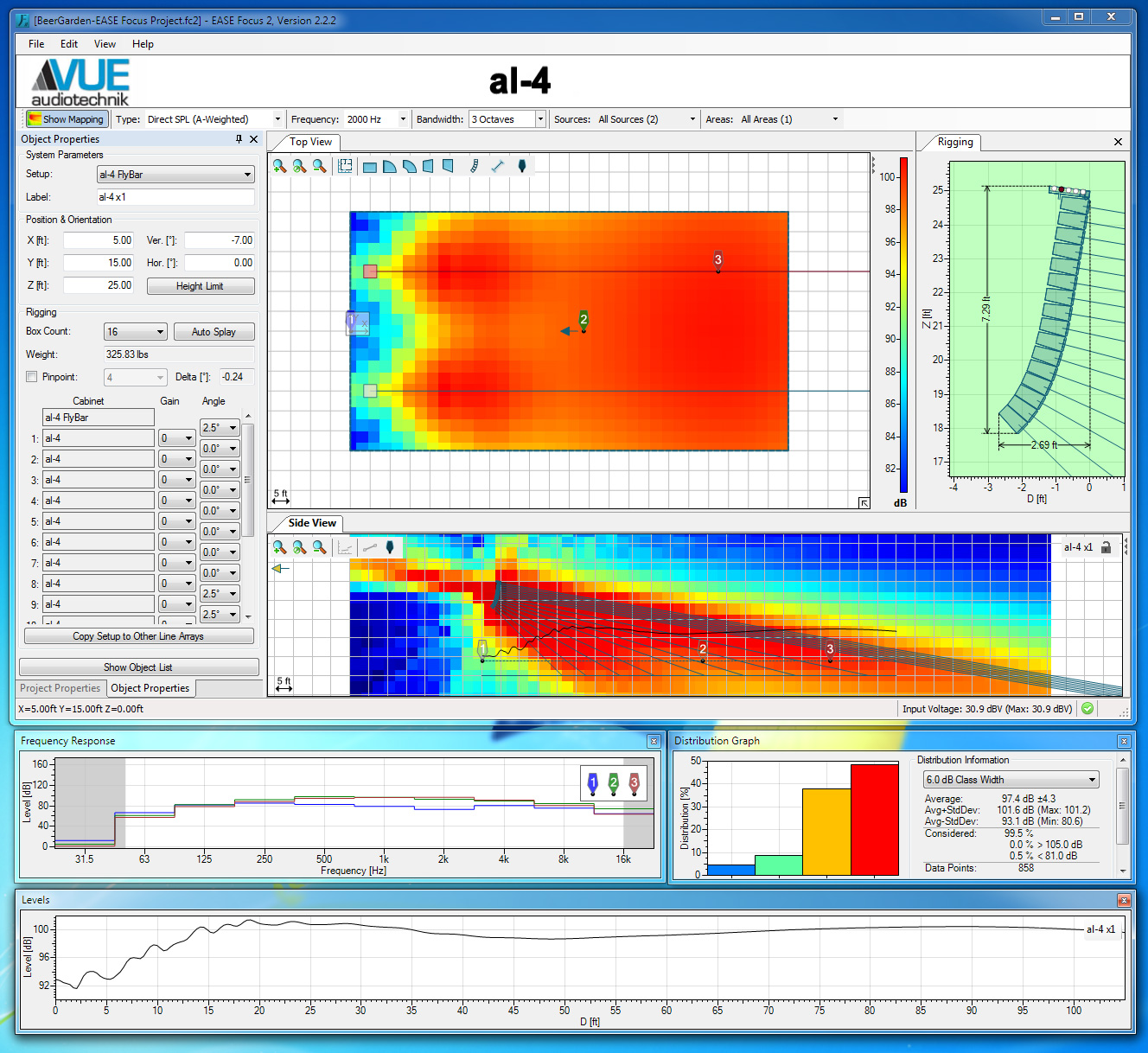
Task: Select the area selection frame tool
Action: point(345,166)
